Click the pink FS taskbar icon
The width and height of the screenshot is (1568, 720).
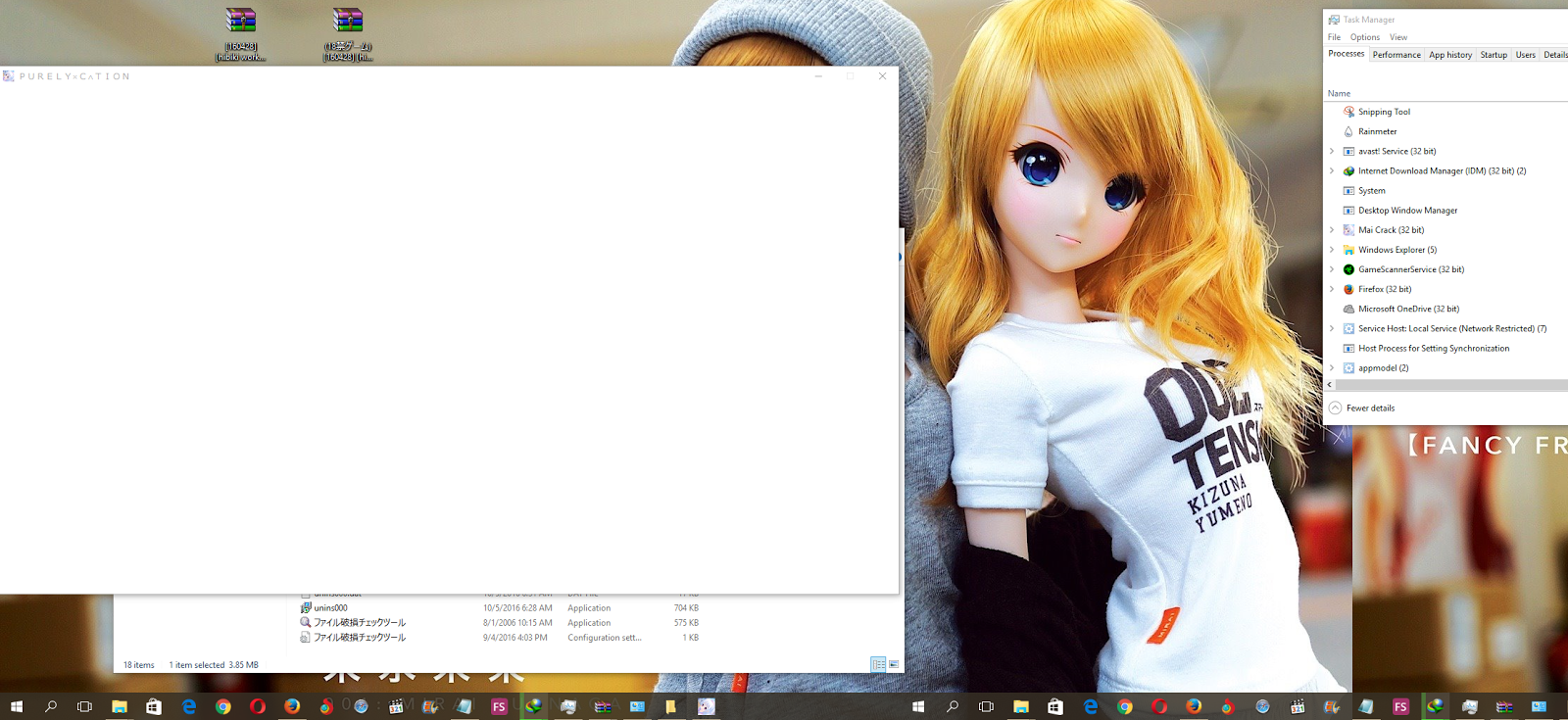[x=499, y=706]
